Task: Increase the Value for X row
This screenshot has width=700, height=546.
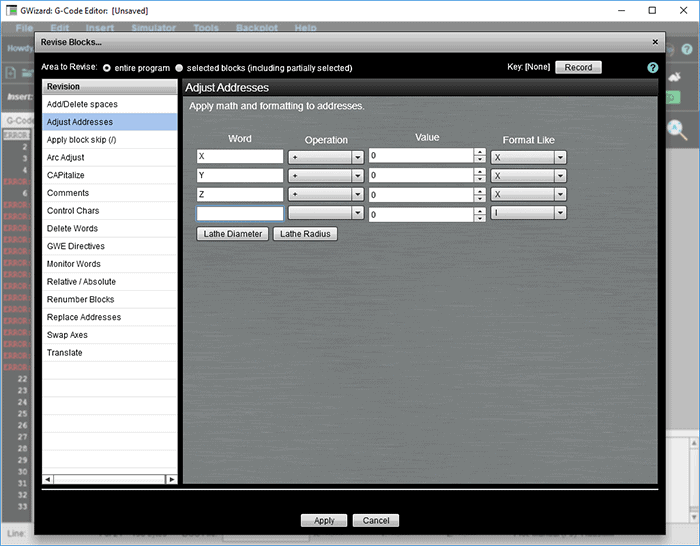Action: [480, 152]
